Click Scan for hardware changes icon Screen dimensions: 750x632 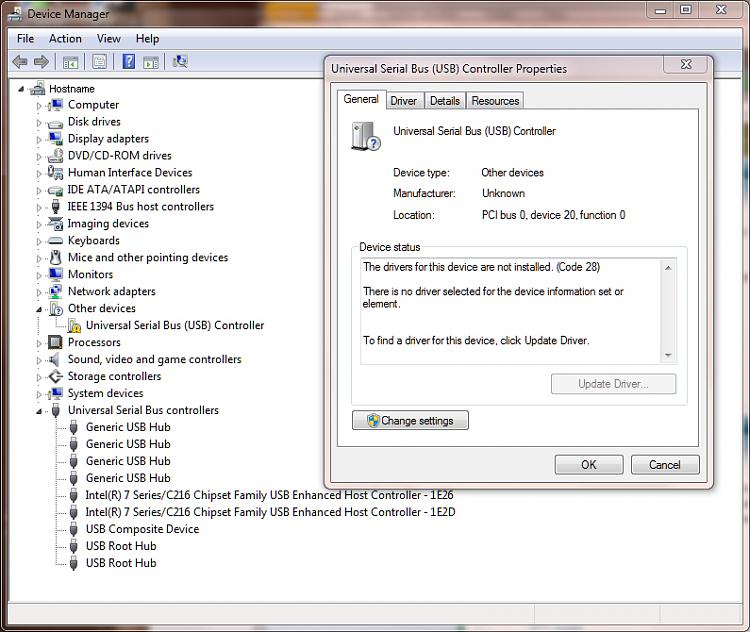pyautogui.click(x=180, y=61)
